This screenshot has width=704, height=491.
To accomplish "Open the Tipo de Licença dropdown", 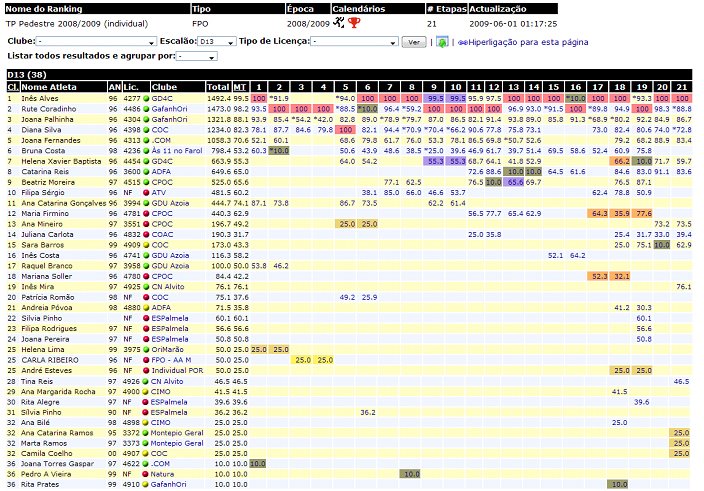I will pyautogui.click(x=354, y=41).
